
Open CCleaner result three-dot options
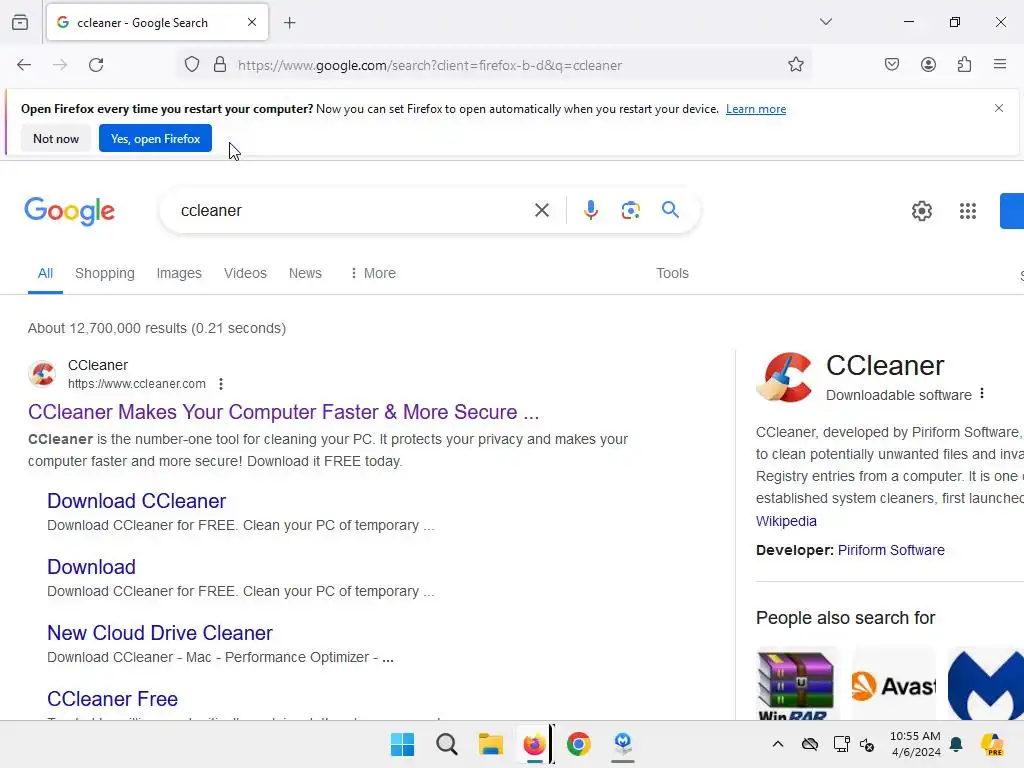[x=221, y=384]
